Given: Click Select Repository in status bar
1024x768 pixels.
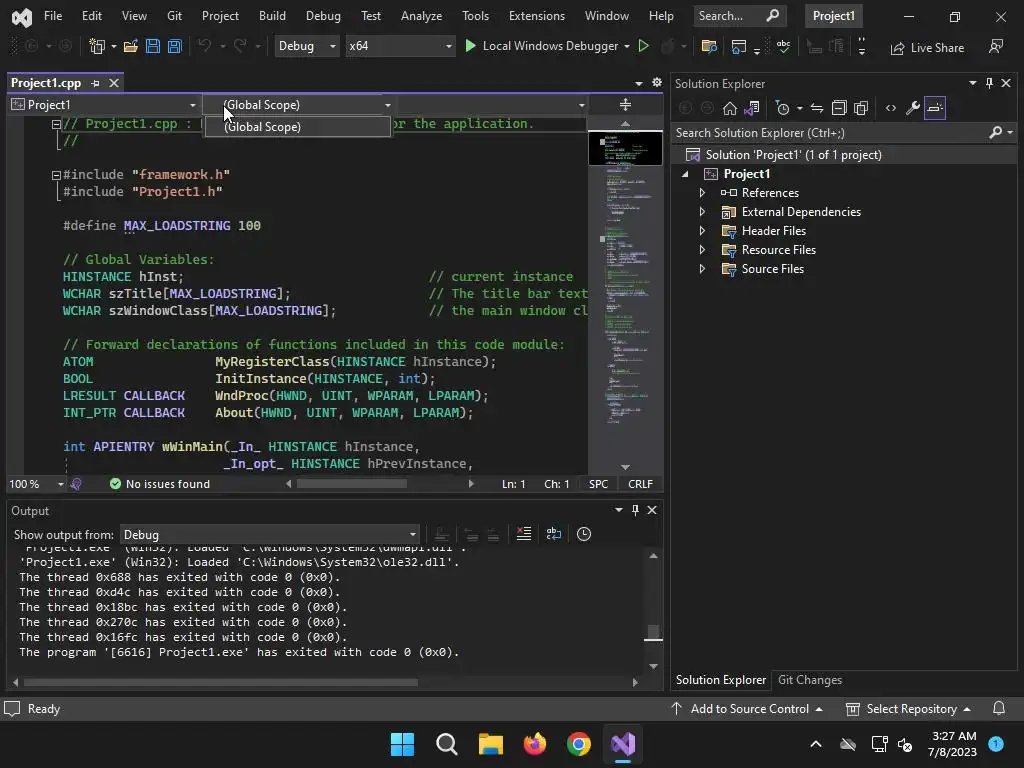Looking at the screenshot, I should [x=910, y=709].
